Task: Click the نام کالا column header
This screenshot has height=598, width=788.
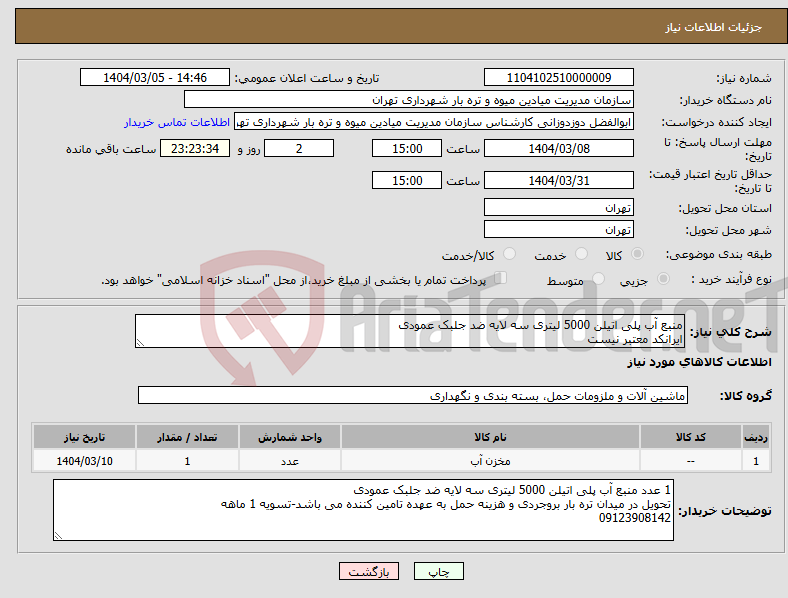Action: (x=490, y=437)
